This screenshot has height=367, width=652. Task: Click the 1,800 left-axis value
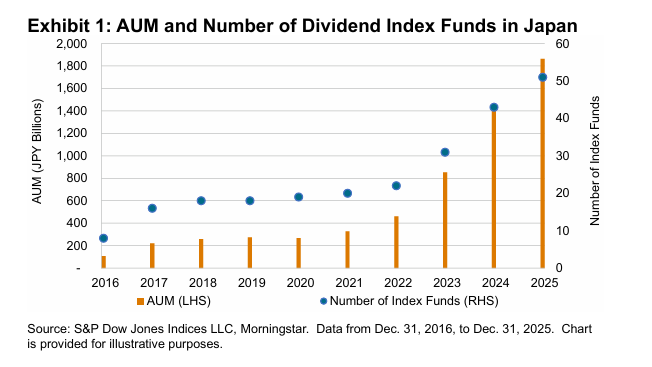point(72,66)
